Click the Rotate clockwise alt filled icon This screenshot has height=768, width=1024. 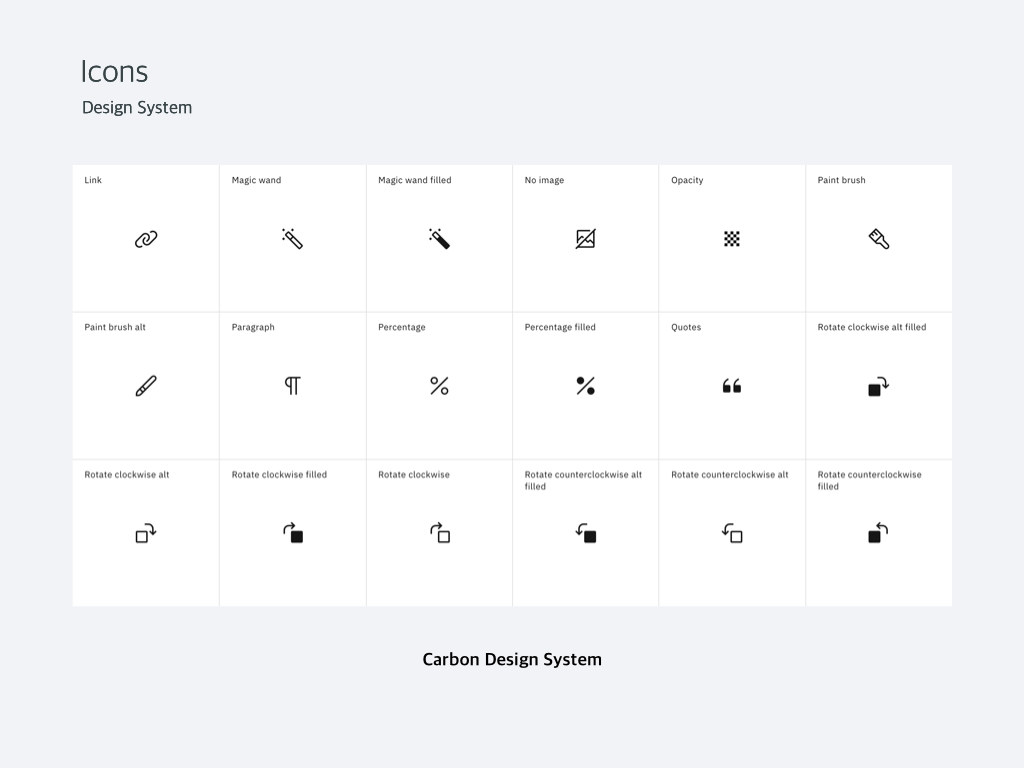(x=878, y=386)
